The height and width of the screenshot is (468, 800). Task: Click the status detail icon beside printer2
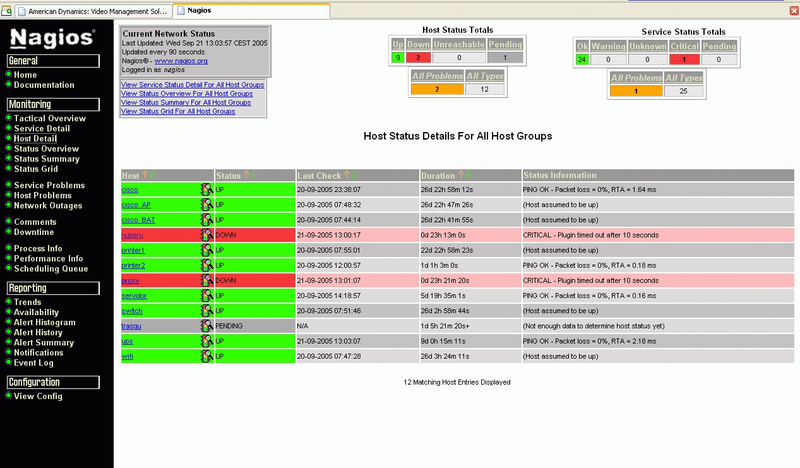206,265
